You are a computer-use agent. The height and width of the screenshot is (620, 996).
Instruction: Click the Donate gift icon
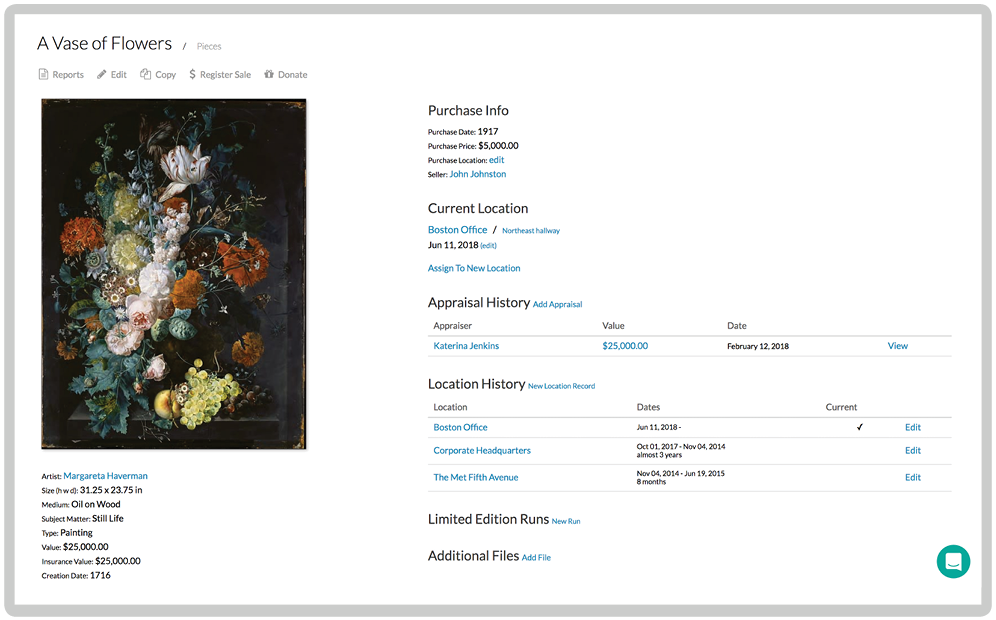click(267, 74)
